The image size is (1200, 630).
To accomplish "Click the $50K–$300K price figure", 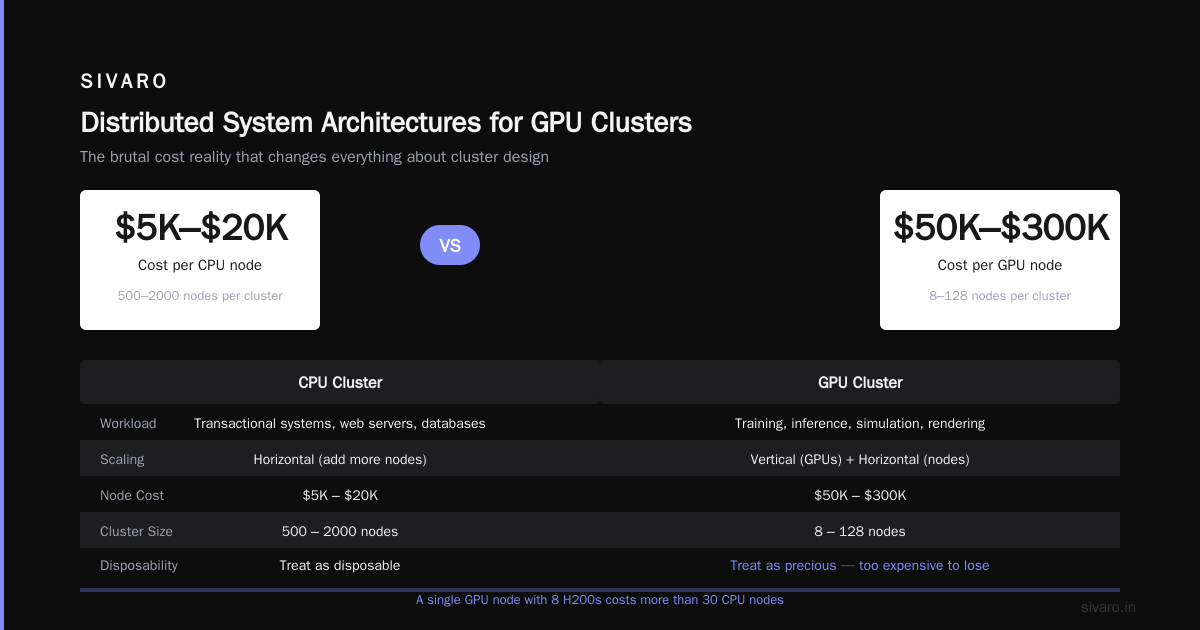I will (x=1000, y=228).
